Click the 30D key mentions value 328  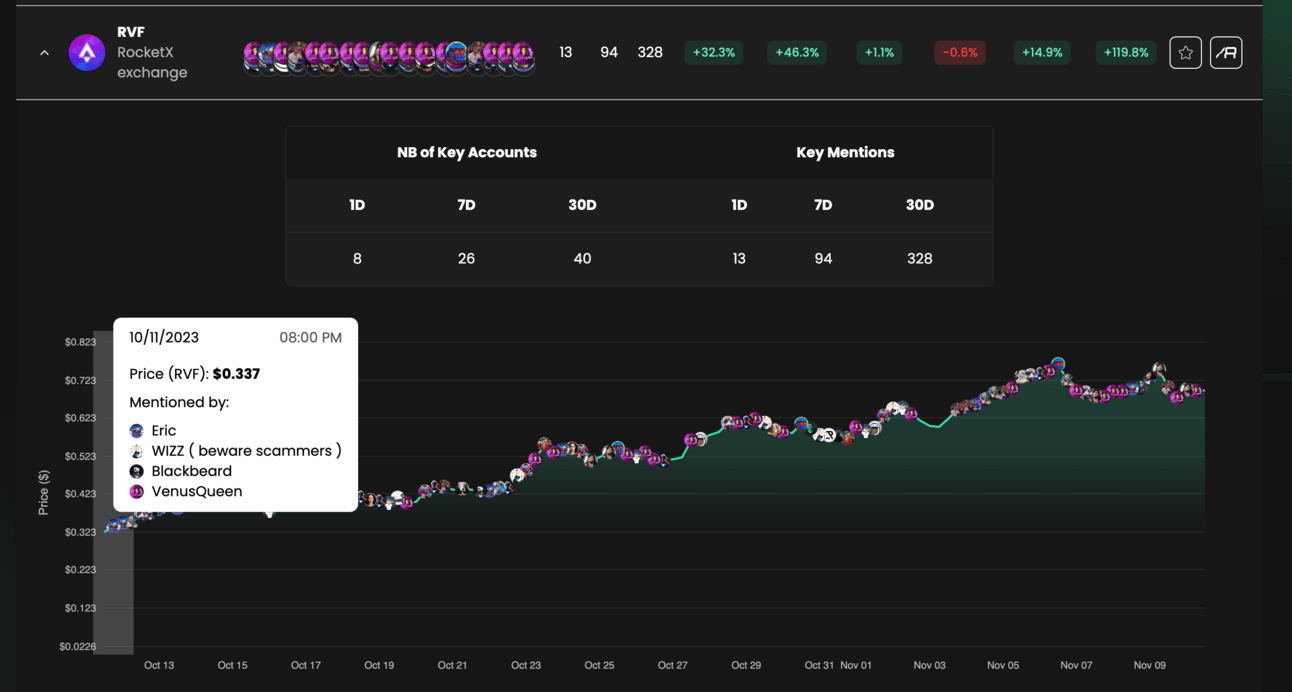pyautogui.click(x=919, y=259)
